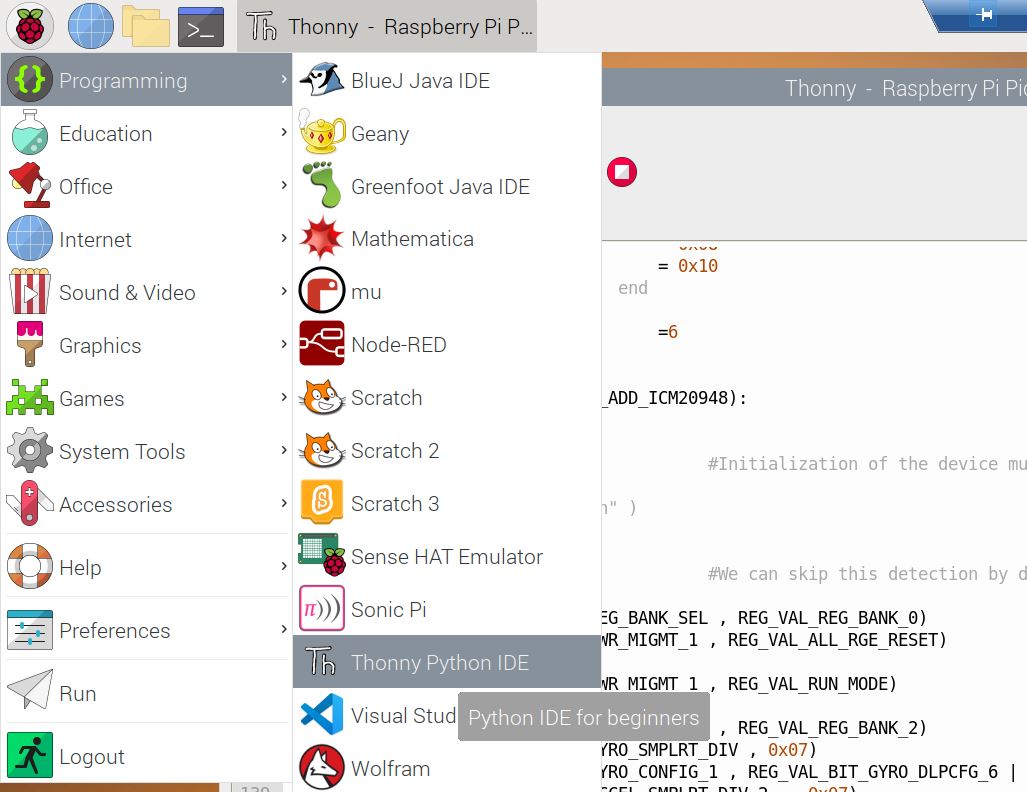Click the Logout running man icon
Screen dimensions: 1027x792
click(x=29, y=755)
